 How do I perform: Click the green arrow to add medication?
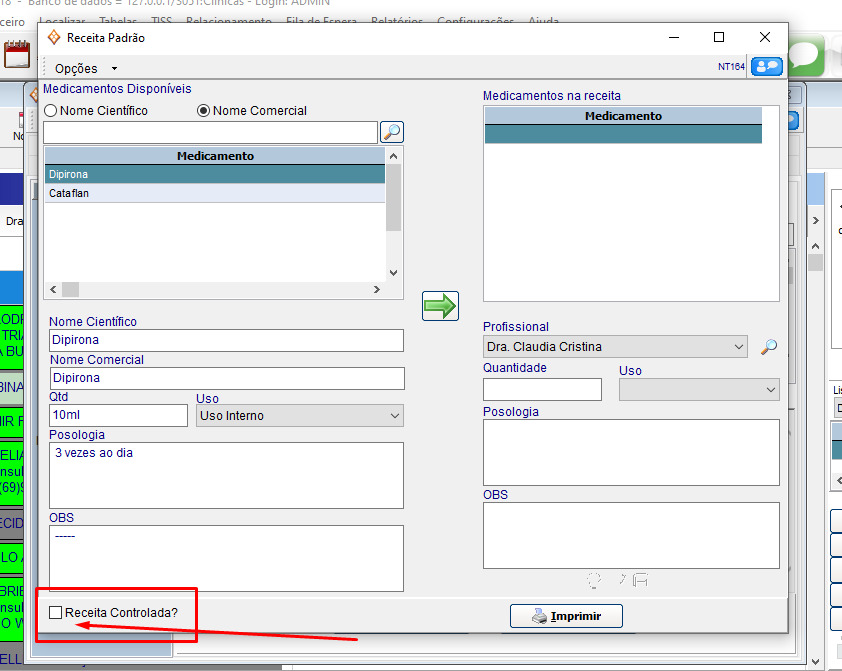point(440,306)
